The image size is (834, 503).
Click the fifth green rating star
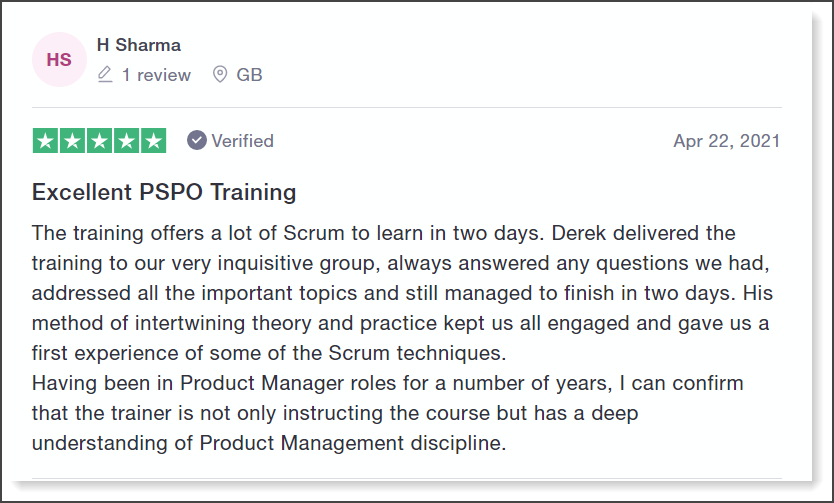(154, 141)
